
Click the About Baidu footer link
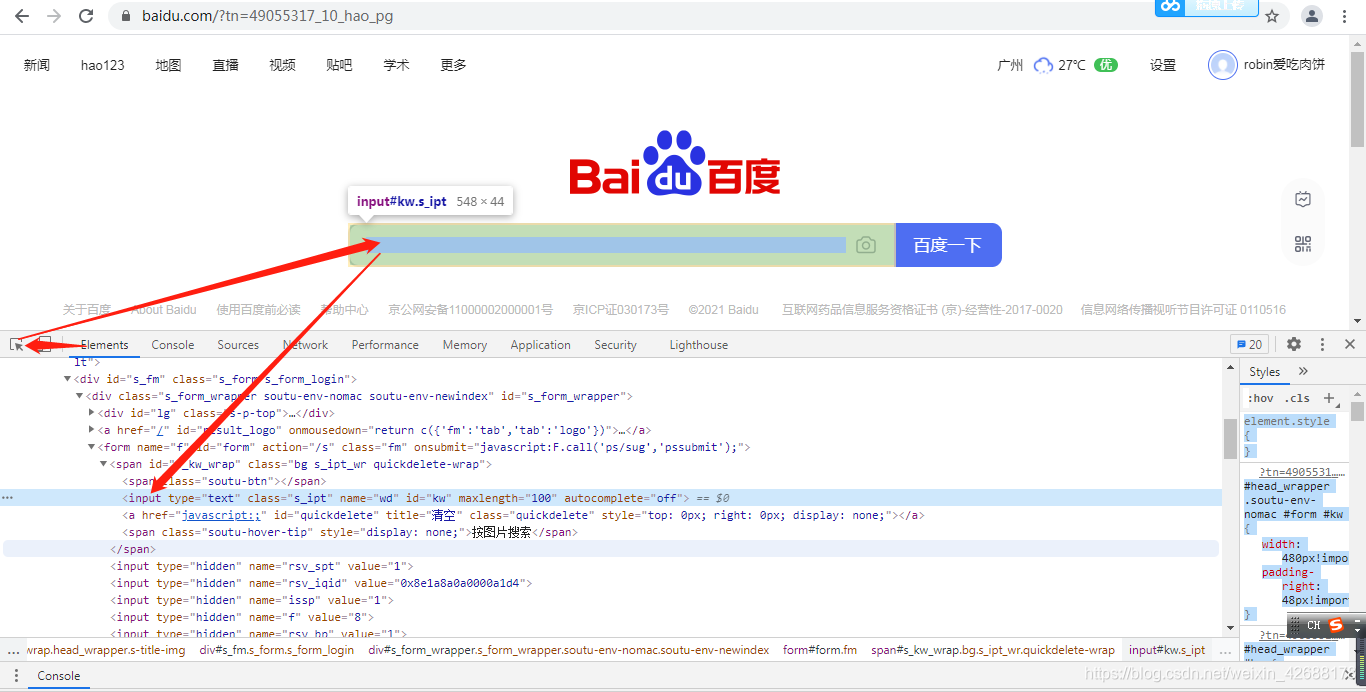163,310
